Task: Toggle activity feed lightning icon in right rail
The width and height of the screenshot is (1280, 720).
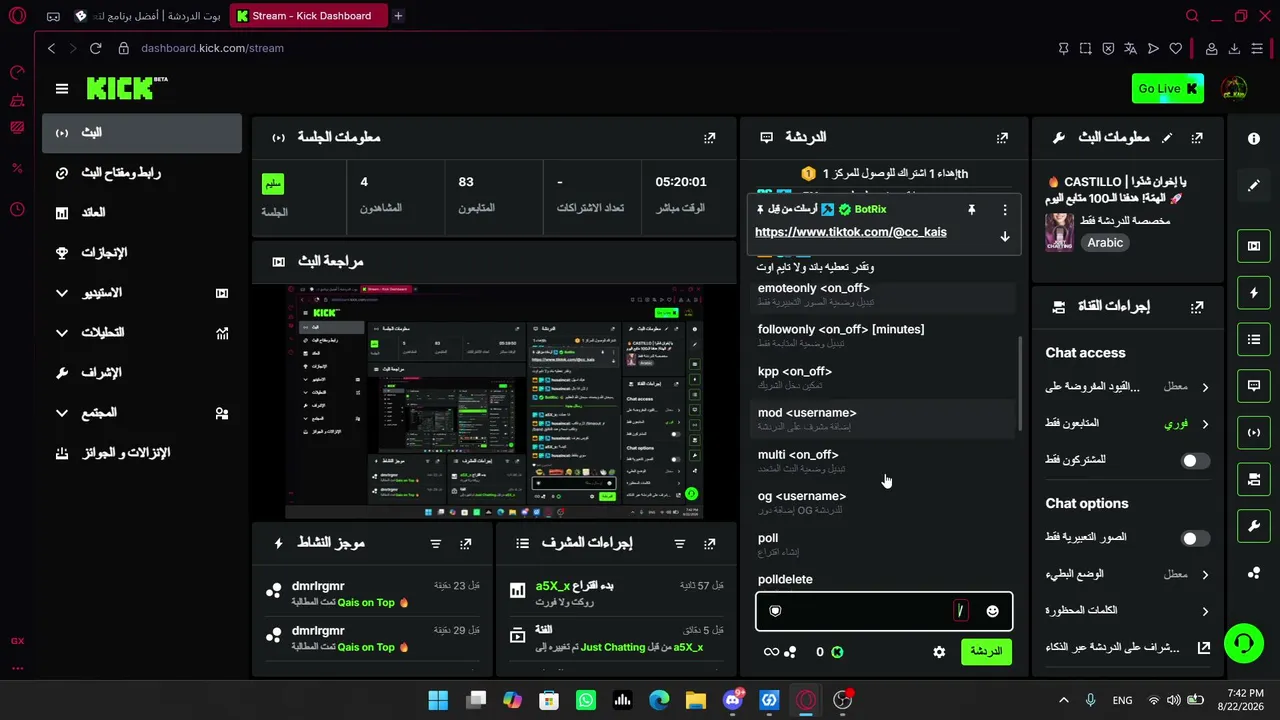Action: coord(1254,293)
